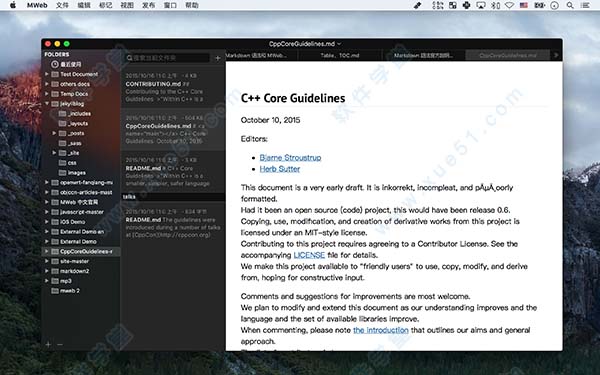
Task: Open Notification Center icon in menu bar
Action: coord(585,5)
